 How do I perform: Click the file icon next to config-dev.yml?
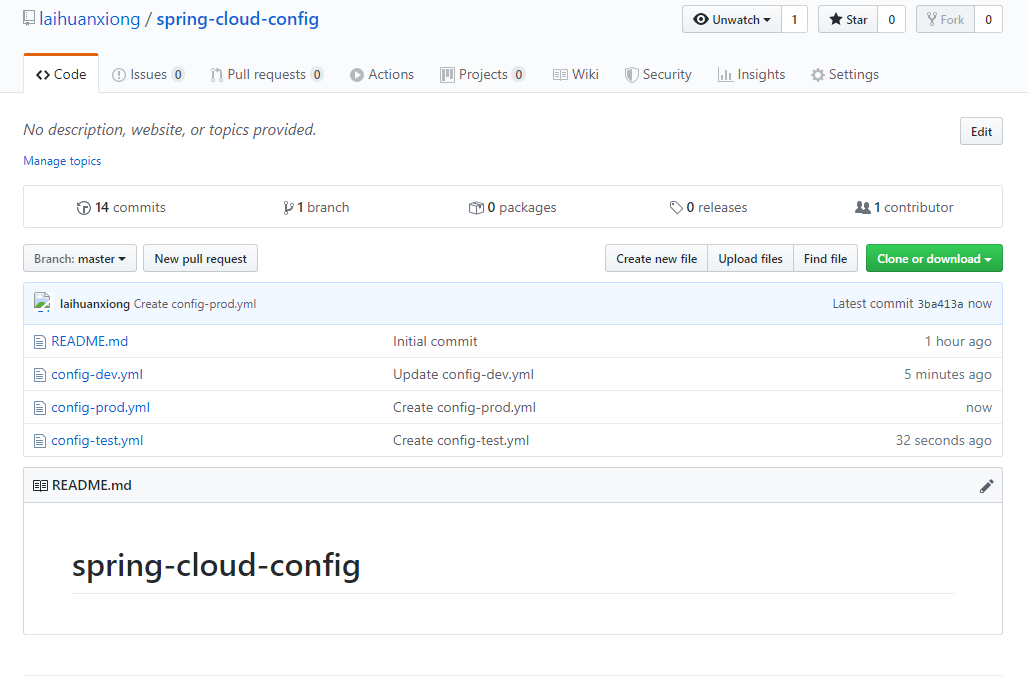pyautogui.click(x=40, y=375)
